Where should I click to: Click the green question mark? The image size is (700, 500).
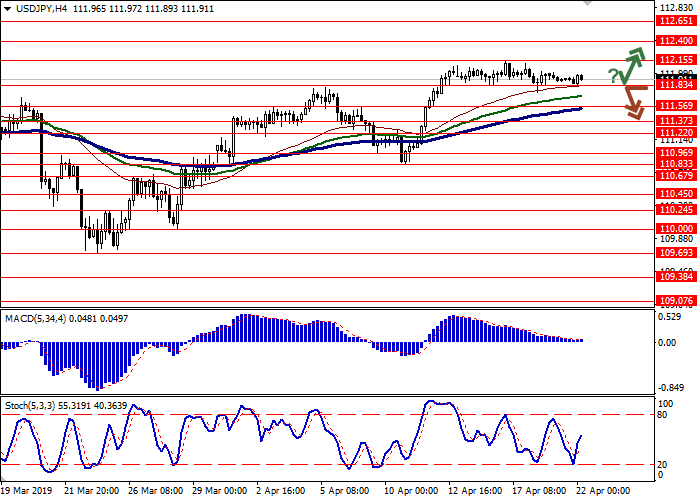(611, 76)
